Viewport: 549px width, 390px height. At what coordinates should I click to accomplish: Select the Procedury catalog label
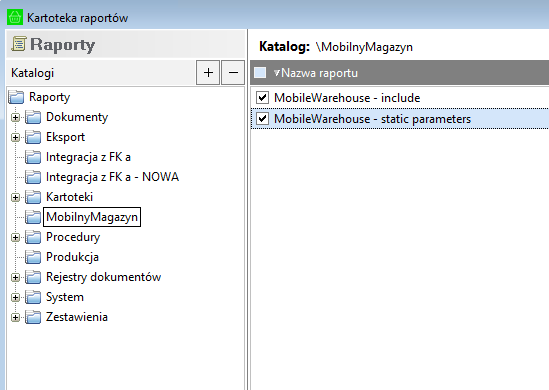(x=73, y=237)
